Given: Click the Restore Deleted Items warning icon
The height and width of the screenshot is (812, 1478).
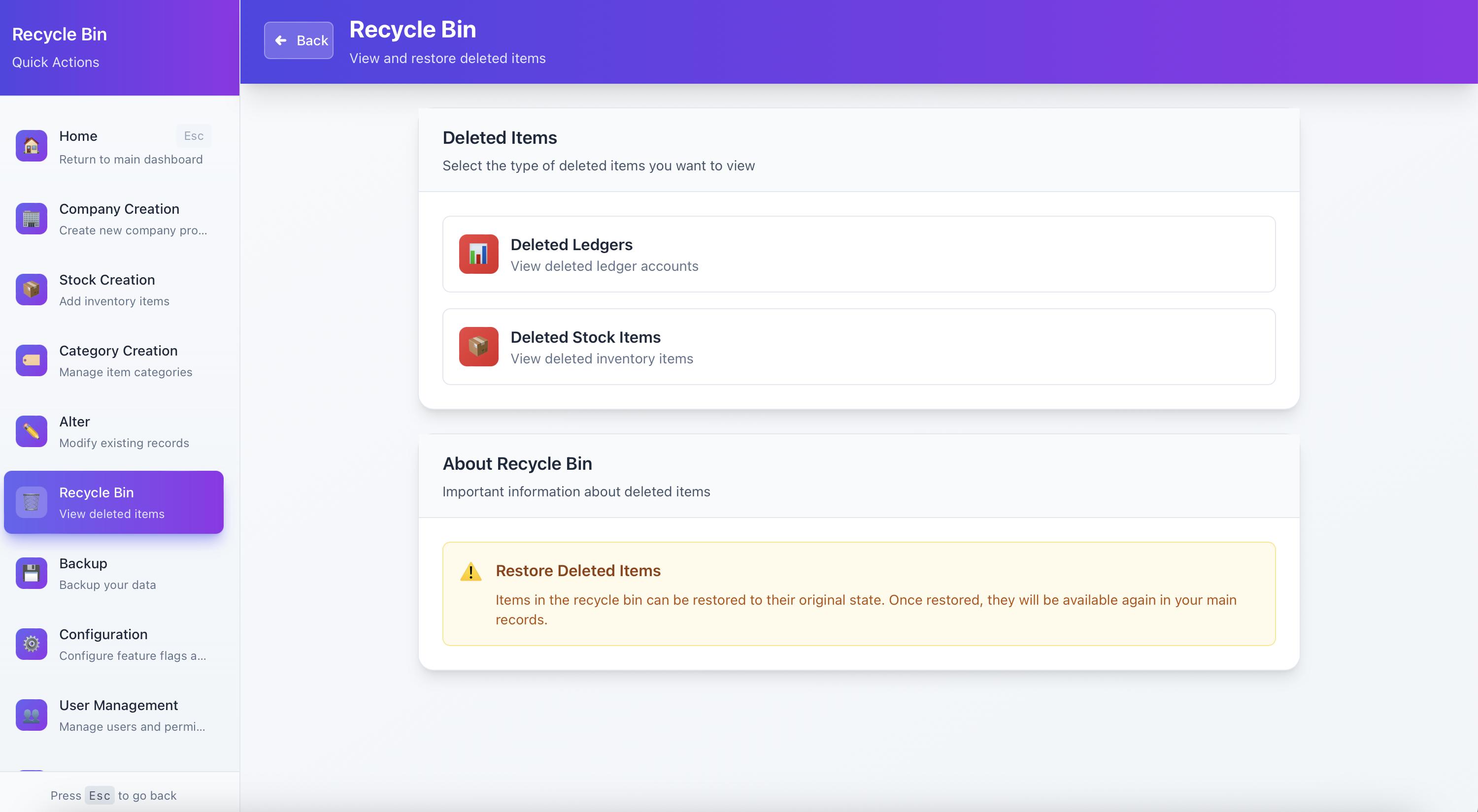Looking at the screenshot, I should point(470,572).
